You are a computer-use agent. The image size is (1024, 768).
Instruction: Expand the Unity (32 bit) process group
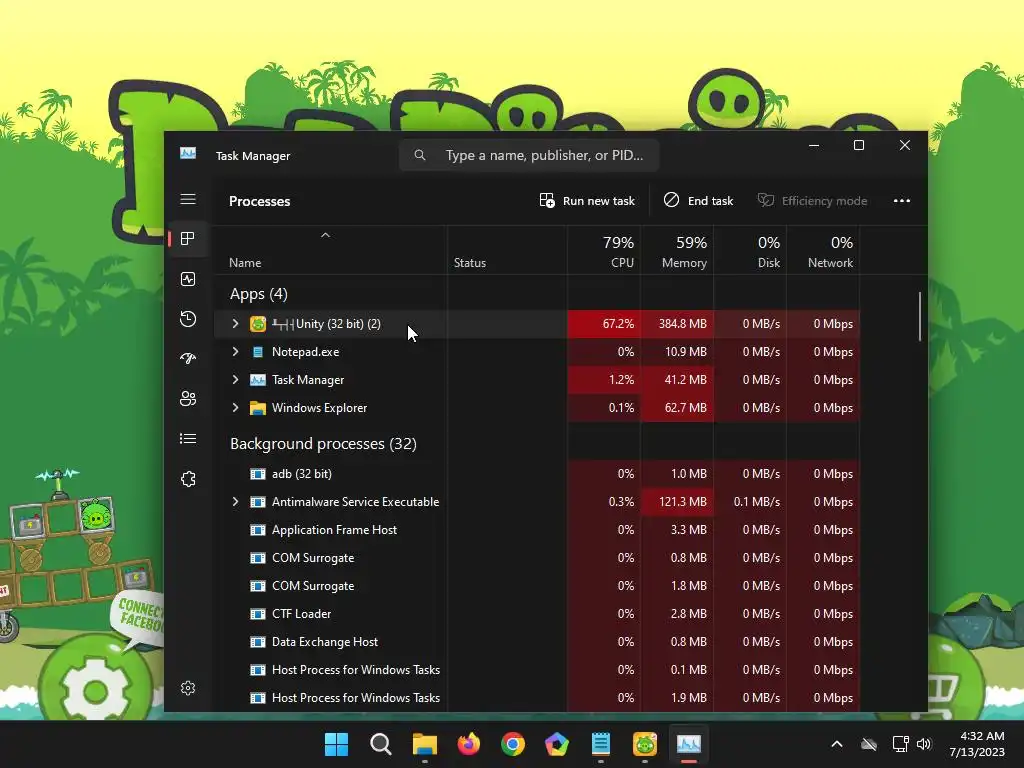(x=235, y=324)
